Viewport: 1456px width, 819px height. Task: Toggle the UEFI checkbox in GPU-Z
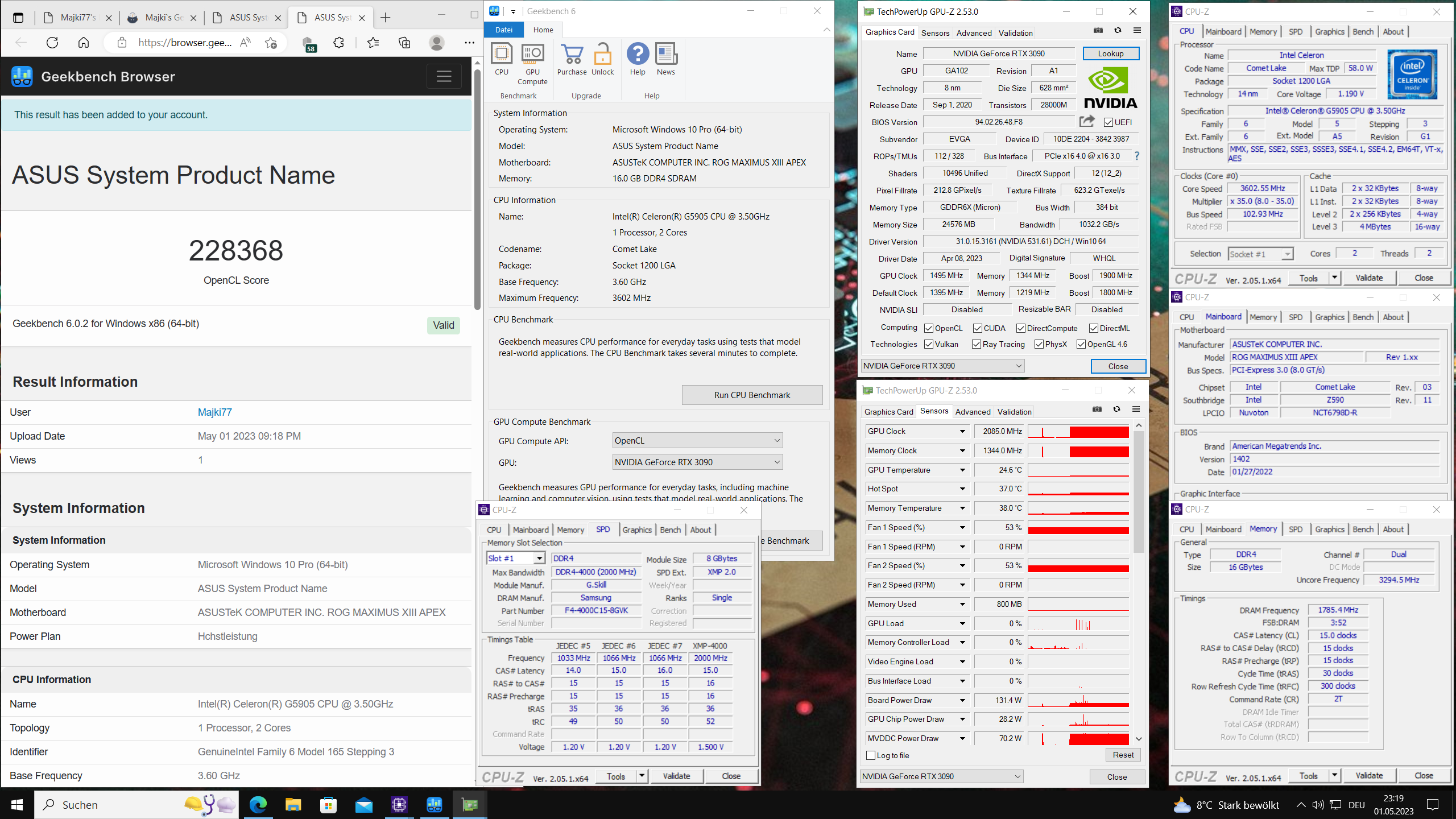(1108, 122)
